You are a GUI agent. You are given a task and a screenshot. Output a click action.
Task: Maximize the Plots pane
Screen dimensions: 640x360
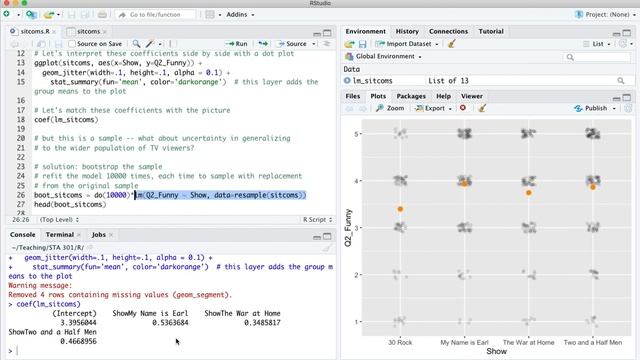click(627, 97)
